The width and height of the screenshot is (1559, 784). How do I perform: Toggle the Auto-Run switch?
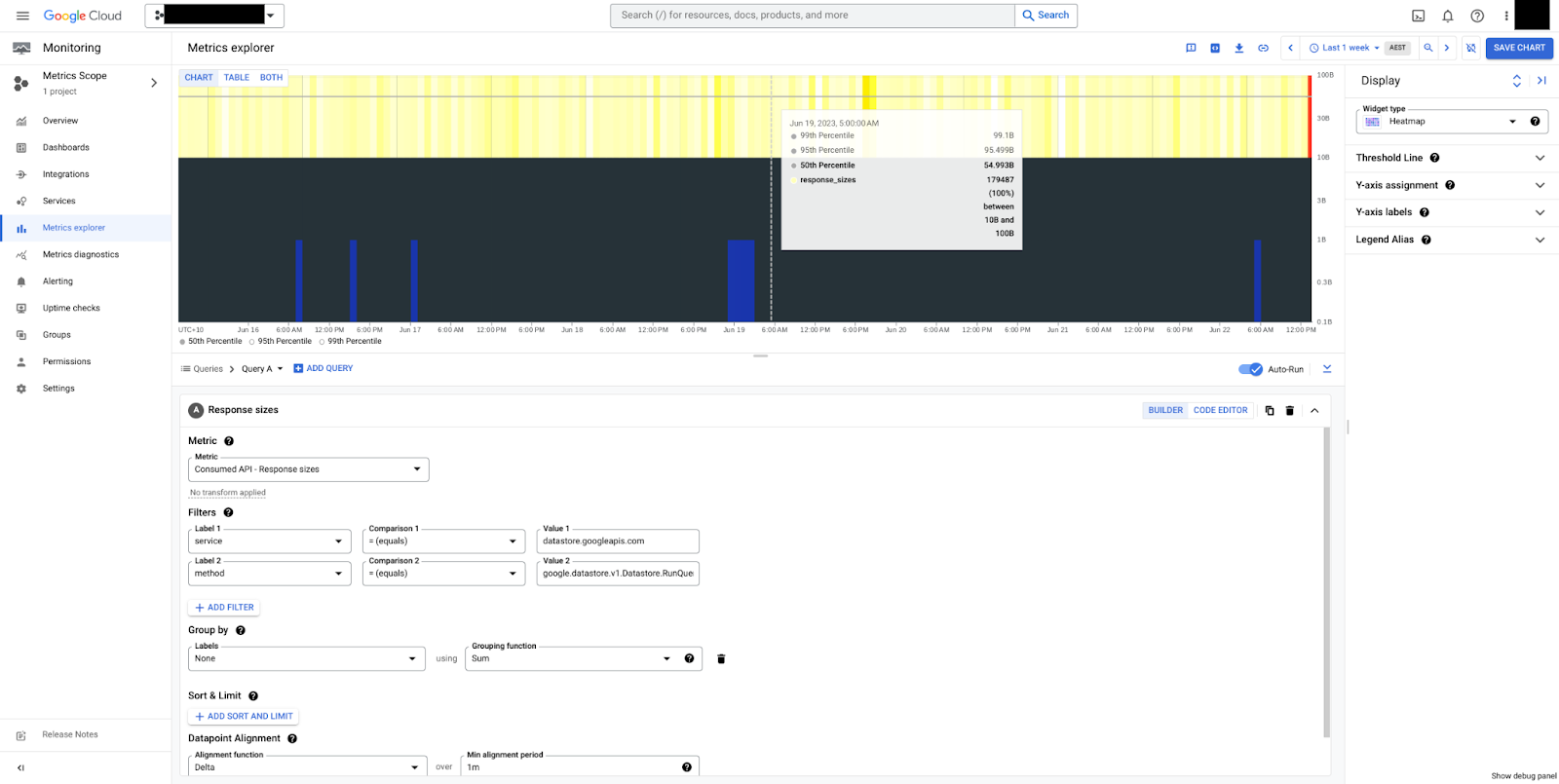(1250, 369)
